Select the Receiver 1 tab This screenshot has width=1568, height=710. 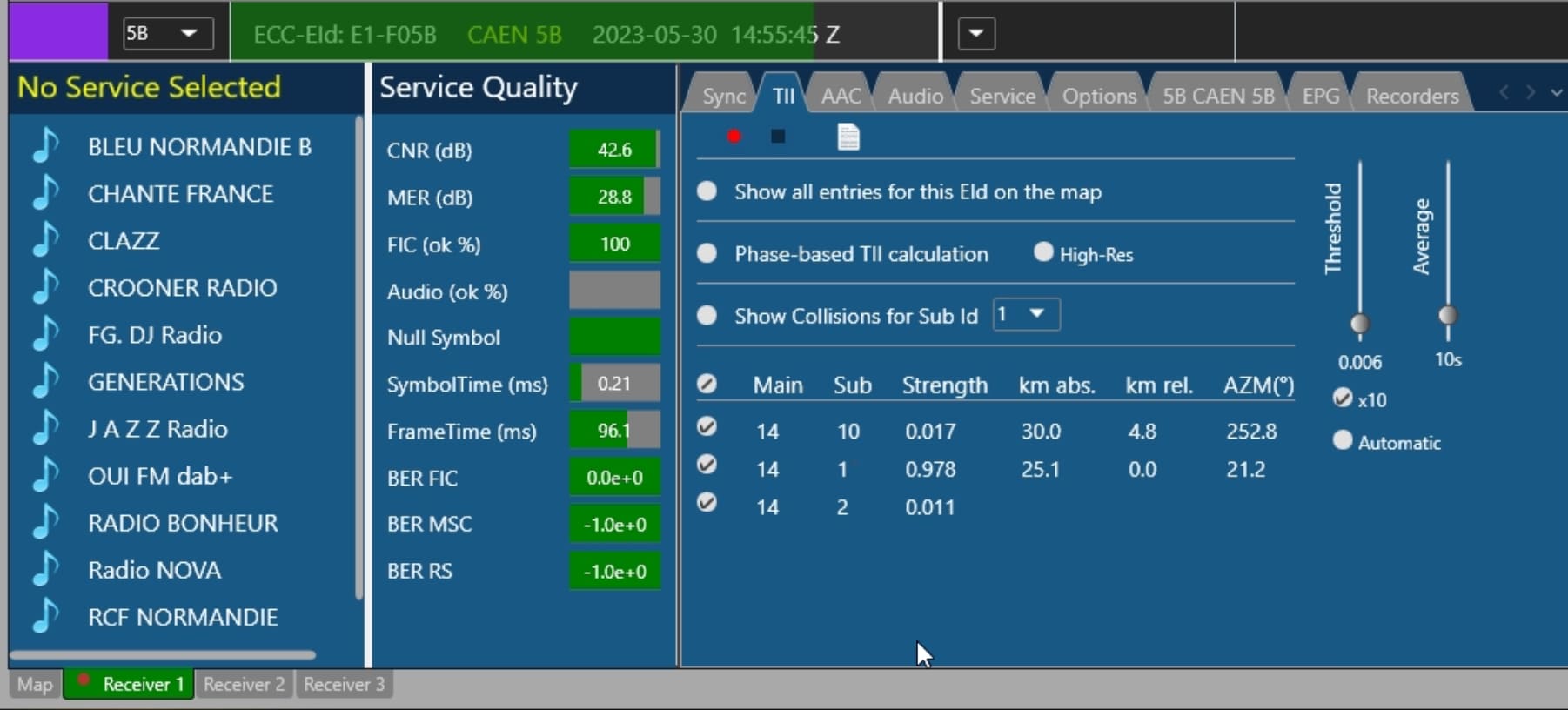[x=129, y=685]
